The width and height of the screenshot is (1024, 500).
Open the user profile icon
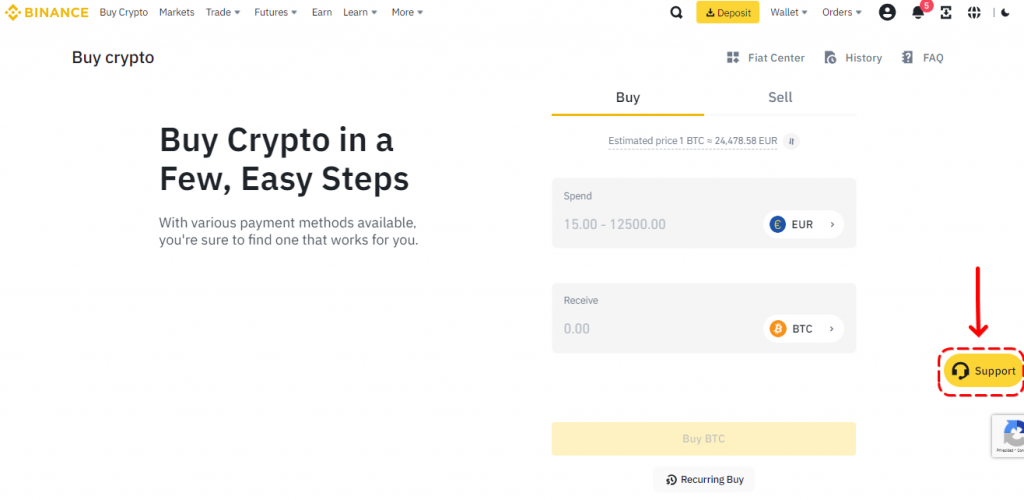coord(887,13)
